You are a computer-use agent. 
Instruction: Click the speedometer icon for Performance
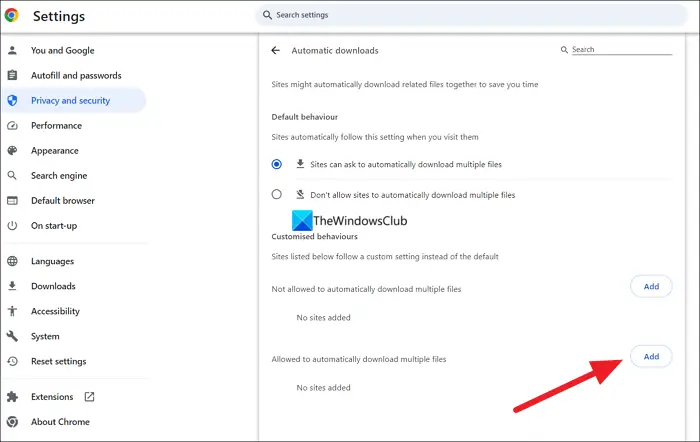coord(12,125)
